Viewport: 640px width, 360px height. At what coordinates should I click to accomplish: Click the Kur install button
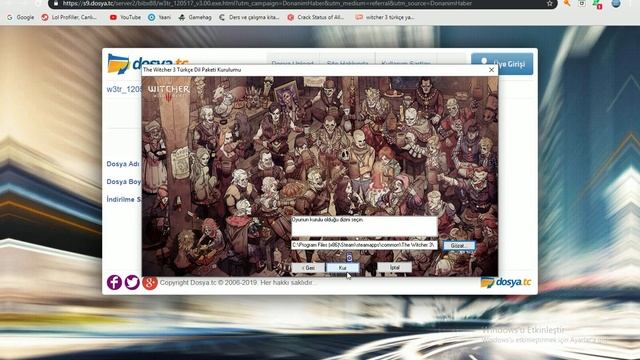(x=342, y=268)
